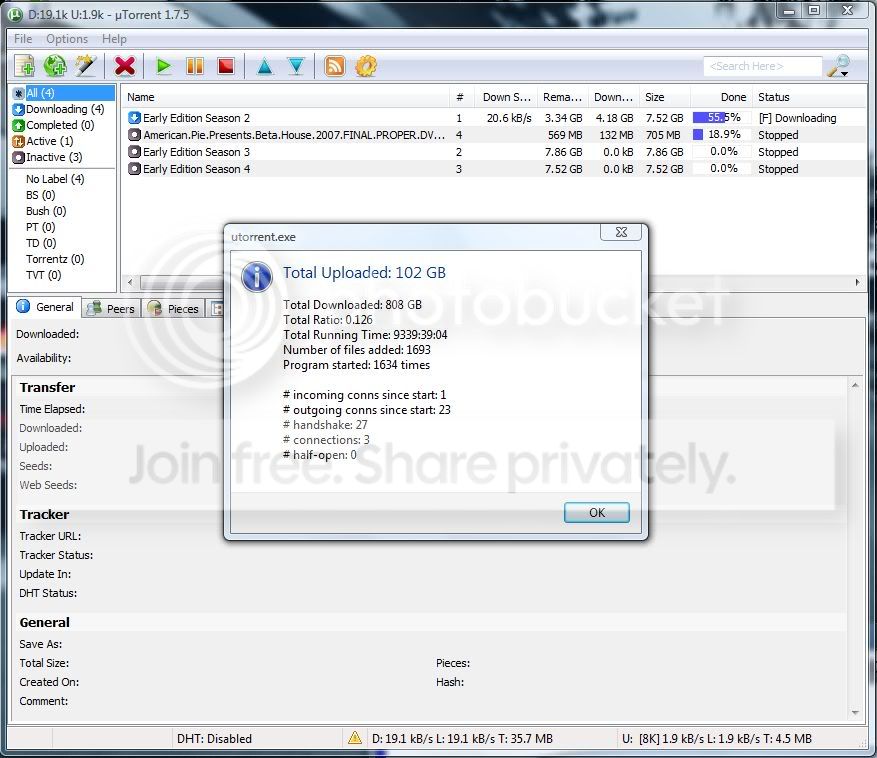Viewport: 877px width, 758px height.
Task: Click the download speed status bar entry
Action: pos(463,738)
